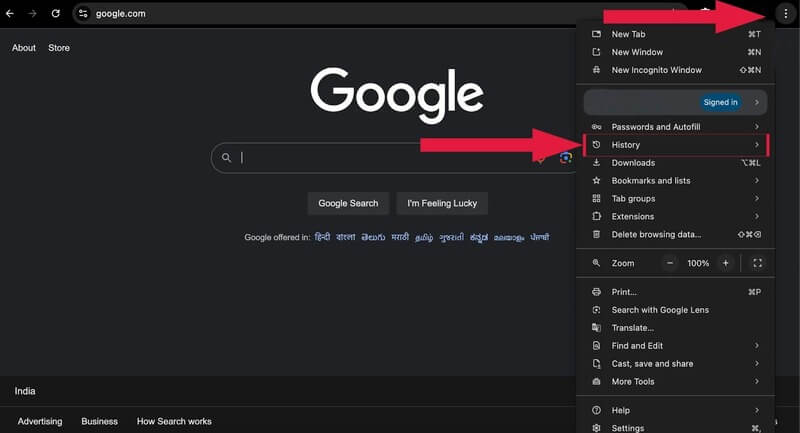Decrease zoom with the minus button
800x433 pixels.
[670, 263]
